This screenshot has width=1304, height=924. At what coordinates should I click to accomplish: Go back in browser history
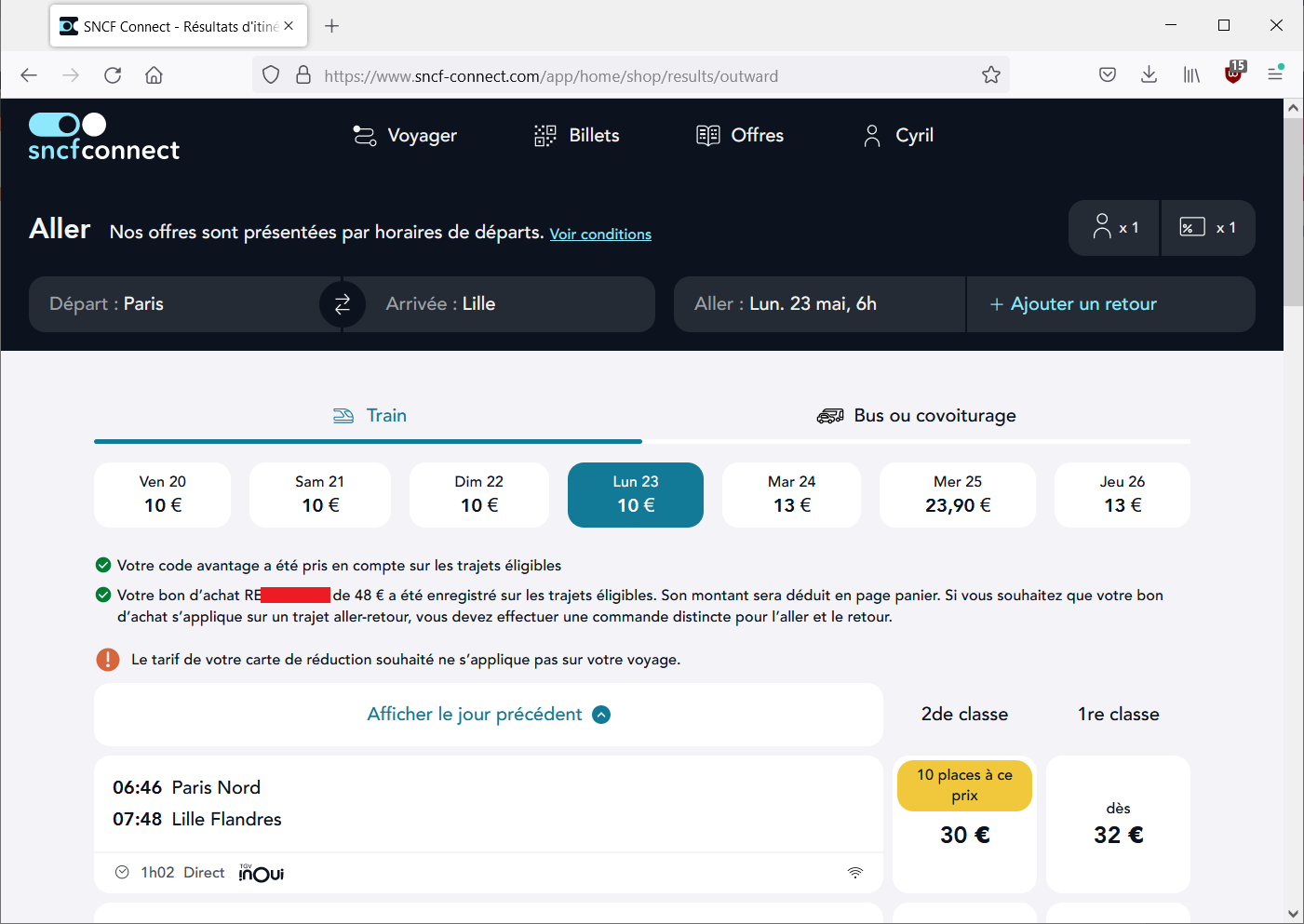29,75
